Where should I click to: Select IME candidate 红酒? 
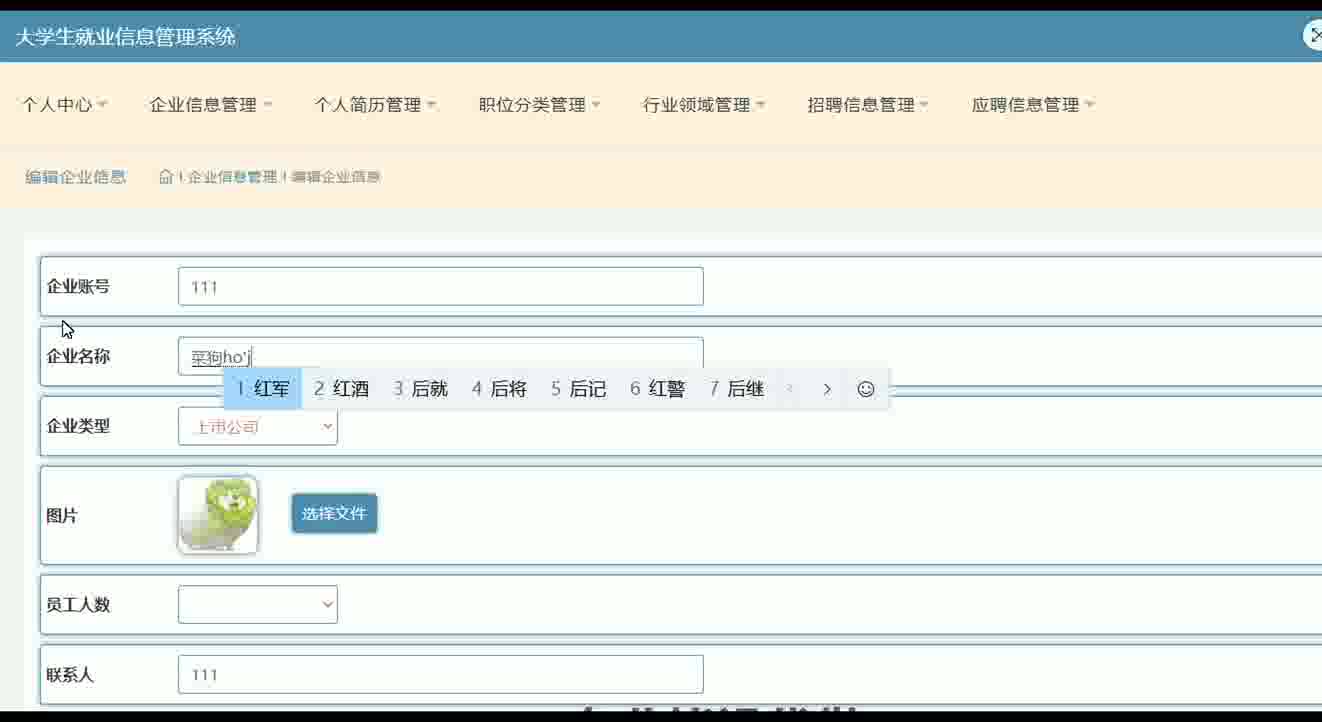coord(341,389)
